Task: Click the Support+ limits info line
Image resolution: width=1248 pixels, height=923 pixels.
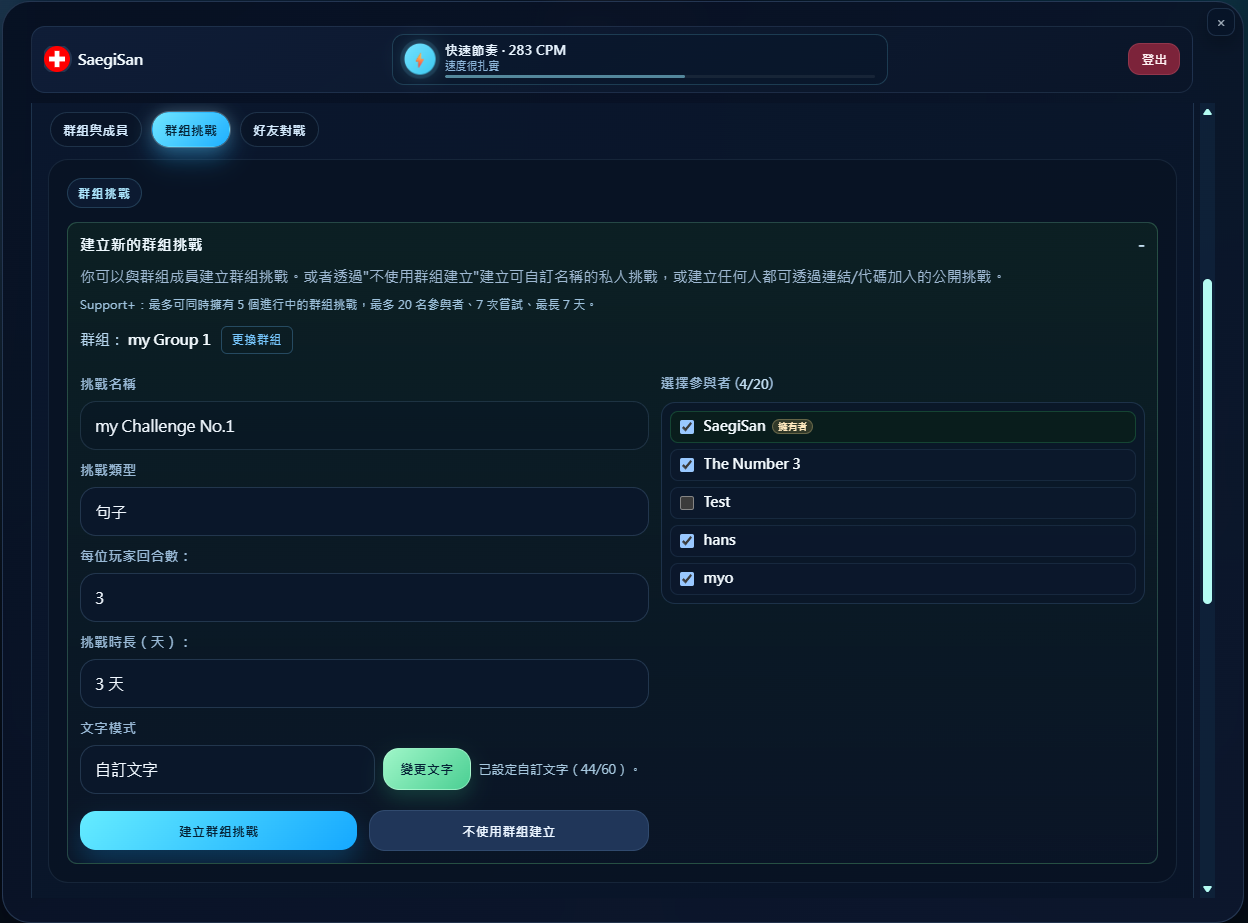Action: (x=338, y=304)
